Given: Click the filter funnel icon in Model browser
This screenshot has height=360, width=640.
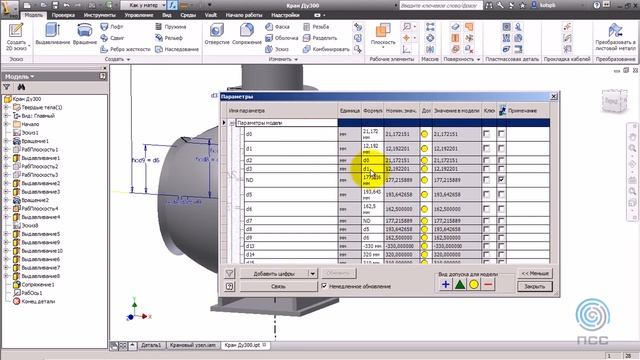Looking at the screenshot, I should pos(7,87).
